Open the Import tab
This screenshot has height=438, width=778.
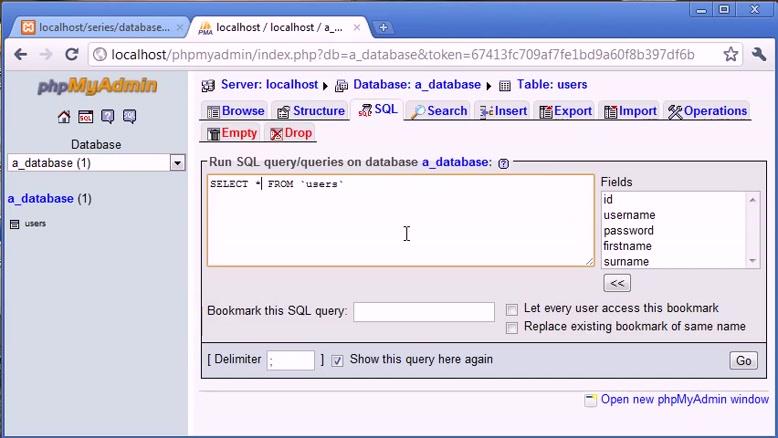pos(631,111)
